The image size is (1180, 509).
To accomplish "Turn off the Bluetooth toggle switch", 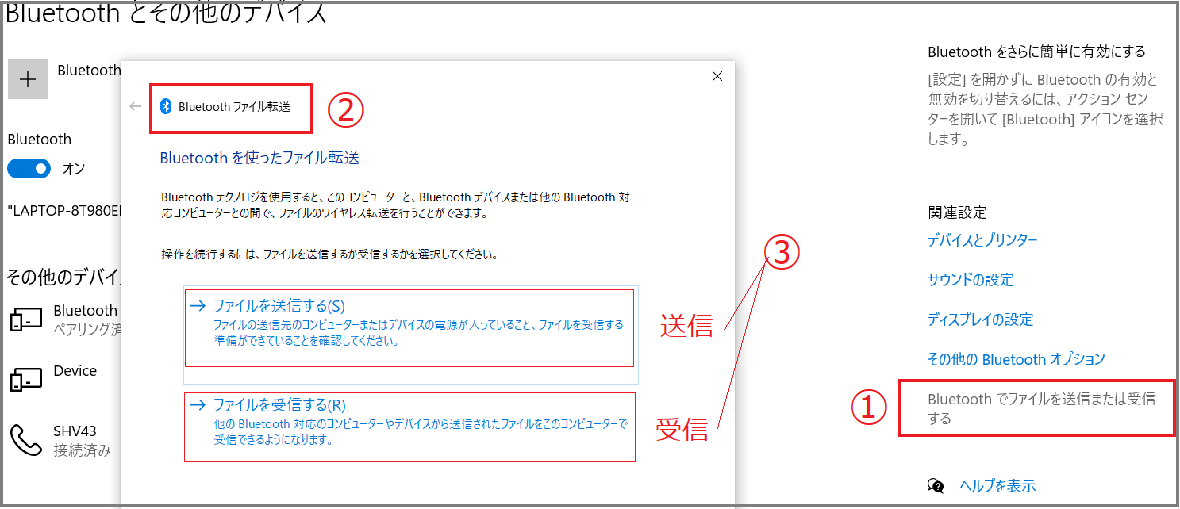I will [x=29, y=169].
